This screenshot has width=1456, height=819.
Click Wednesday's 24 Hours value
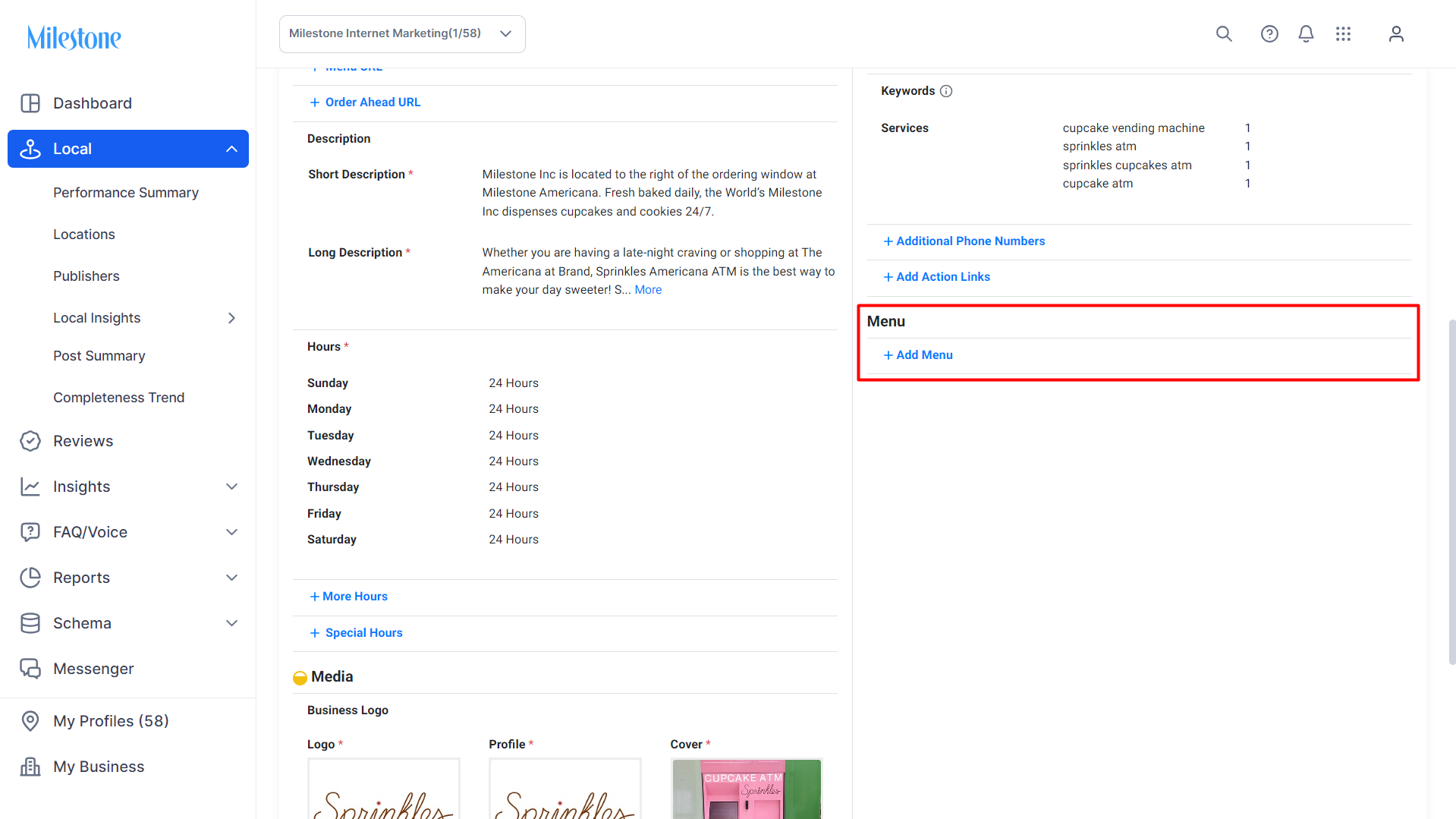514,461
